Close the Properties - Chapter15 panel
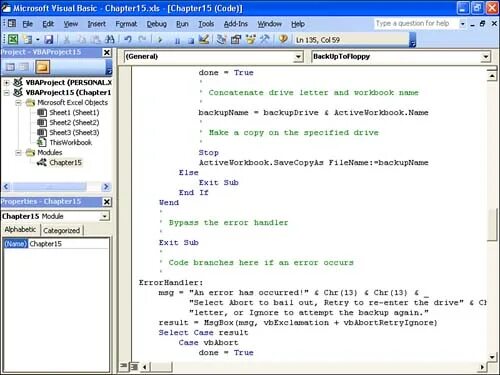 [x=107, y=202]
